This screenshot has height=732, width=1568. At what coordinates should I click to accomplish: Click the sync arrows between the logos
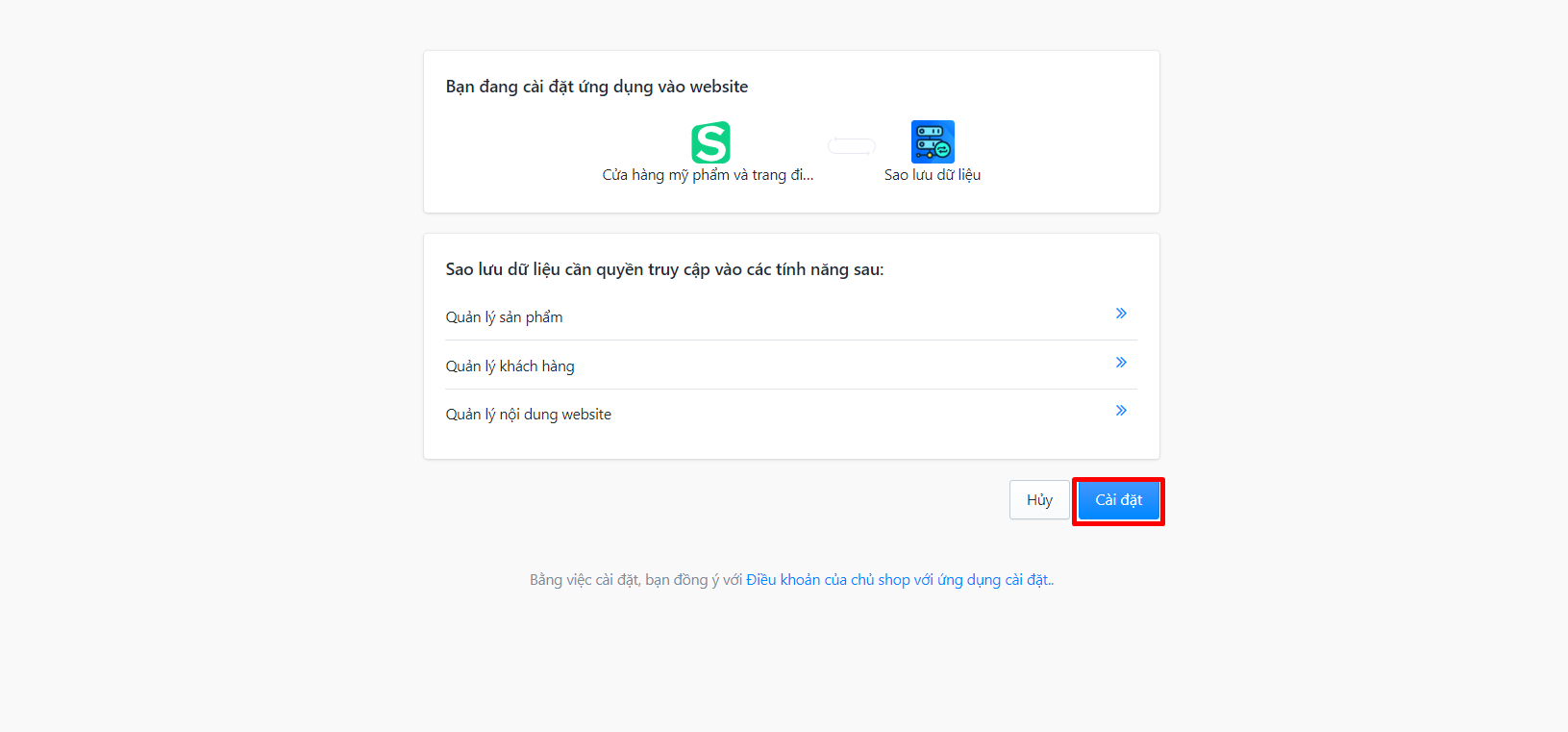pyautogui.click(x=852, y=146)
